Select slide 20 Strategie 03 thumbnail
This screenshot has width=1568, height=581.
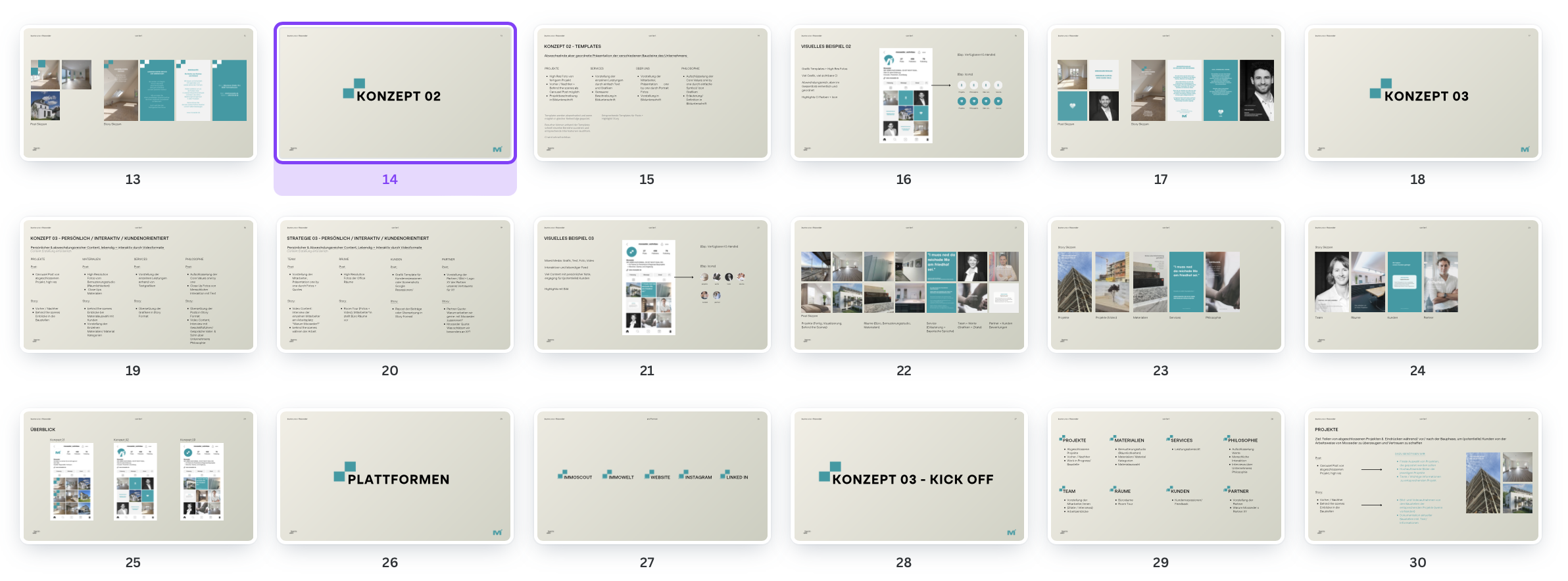coord(395,285)
